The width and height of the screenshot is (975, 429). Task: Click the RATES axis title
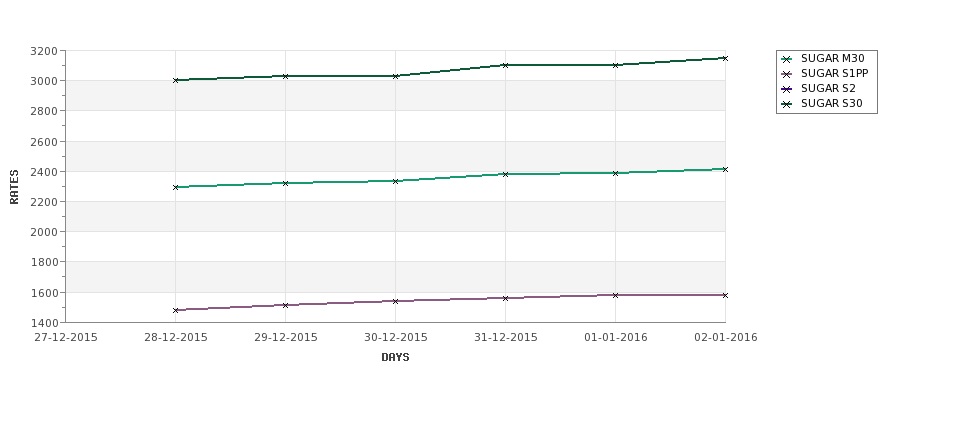point(14,187)
